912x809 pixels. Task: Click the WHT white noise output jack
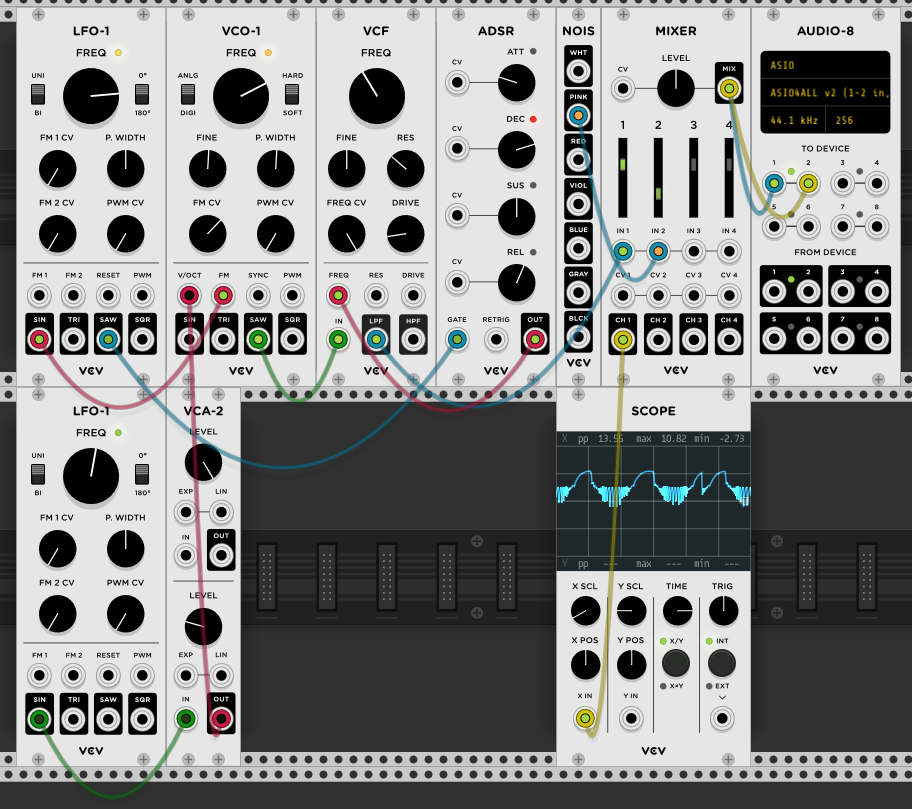577,71
